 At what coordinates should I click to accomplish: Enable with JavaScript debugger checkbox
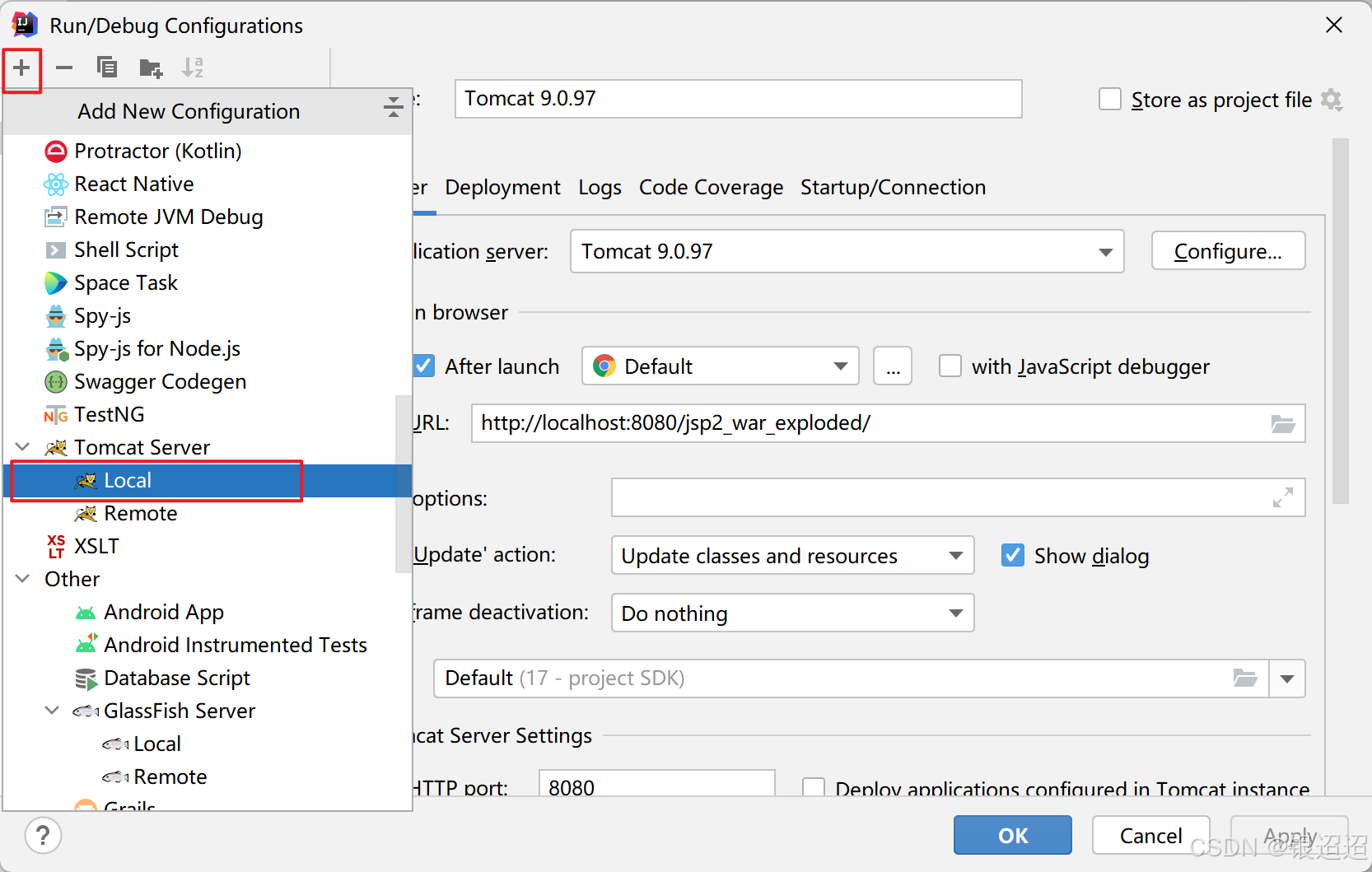950,366
